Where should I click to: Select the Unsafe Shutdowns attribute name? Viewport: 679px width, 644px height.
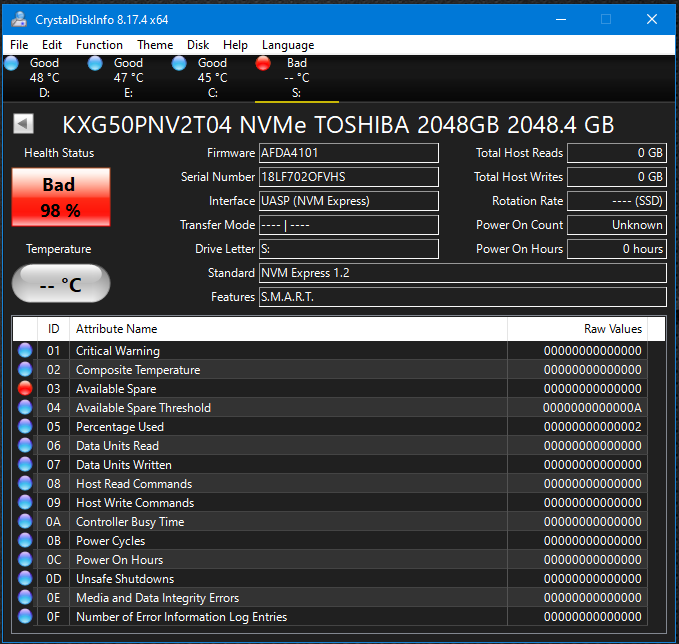point(125,579)
